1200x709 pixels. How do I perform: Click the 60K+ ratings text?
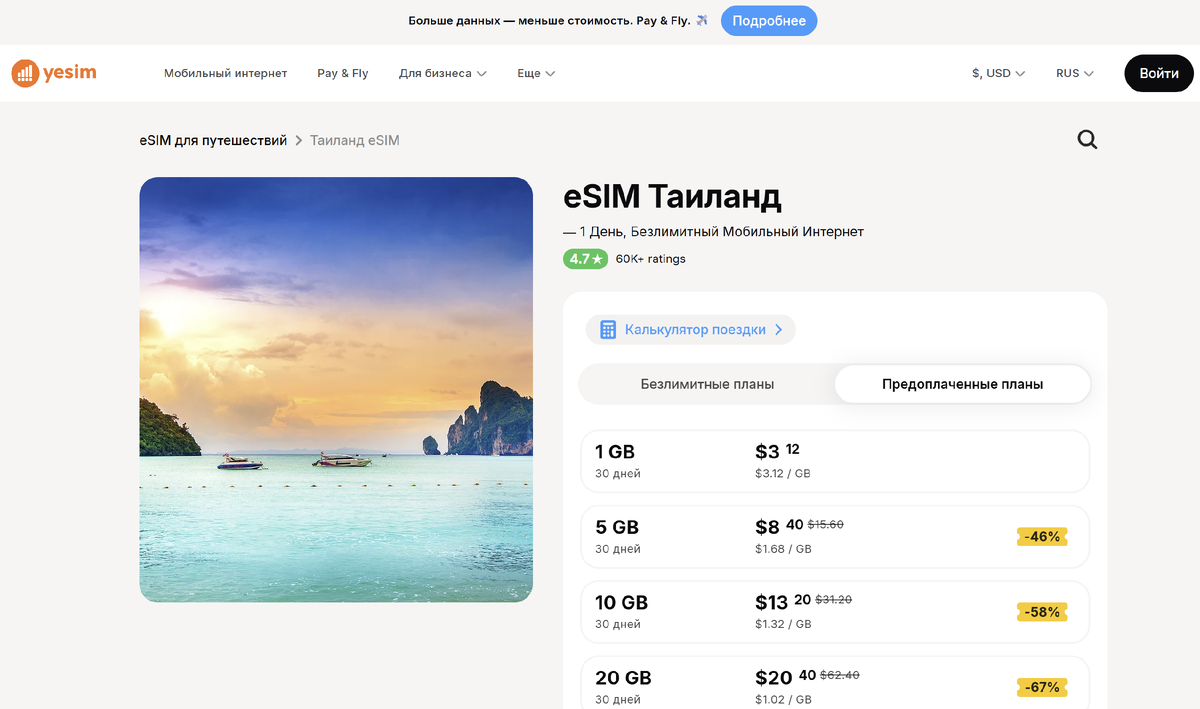click(651, 259)
